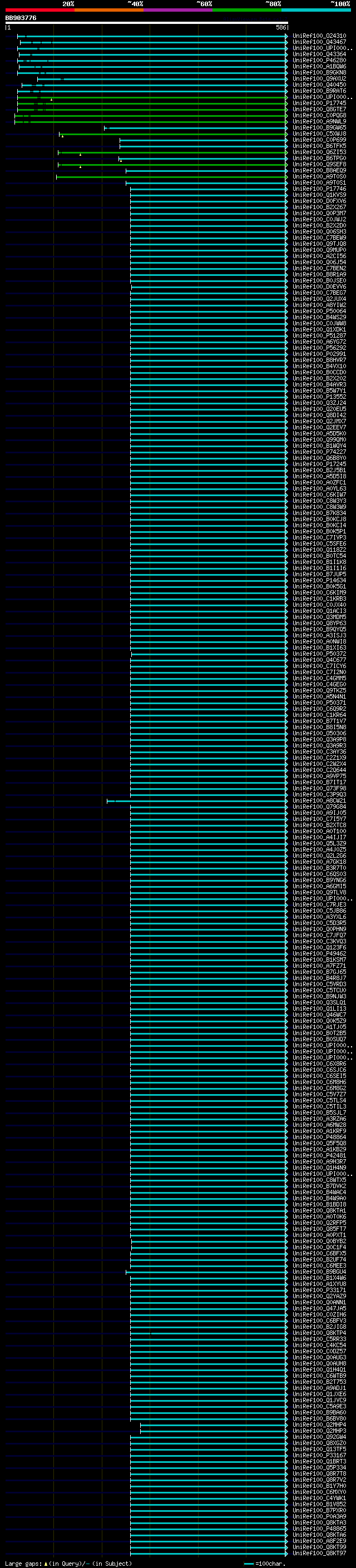The height and width of the screenshot is (1568, 356).
Task: Select label UniRef100_P17746
Action: click(319, 189)
